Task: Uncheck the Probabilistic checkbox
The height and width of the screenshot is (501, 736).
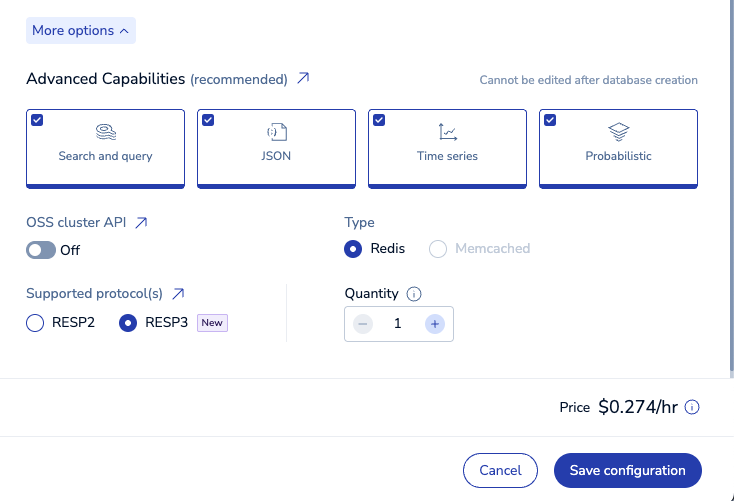Action: coord(550,120)
